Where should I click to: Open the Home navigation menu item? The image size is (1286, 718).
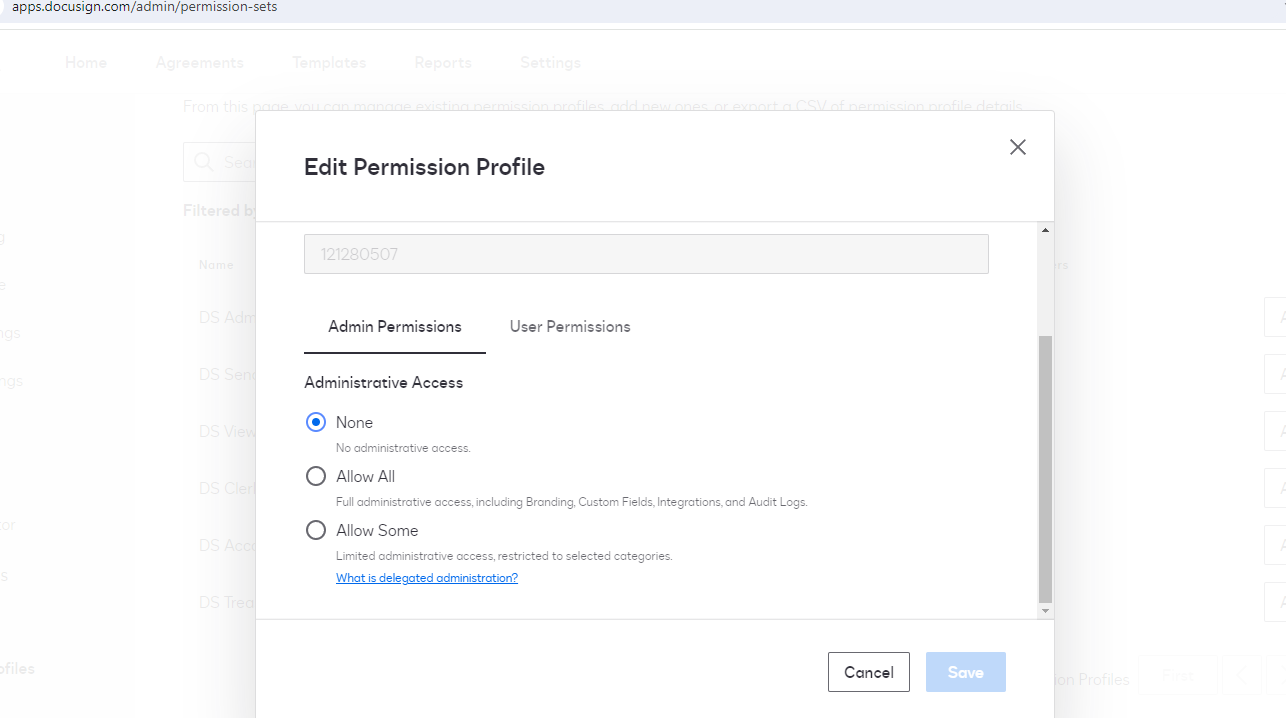click(86, 63)
